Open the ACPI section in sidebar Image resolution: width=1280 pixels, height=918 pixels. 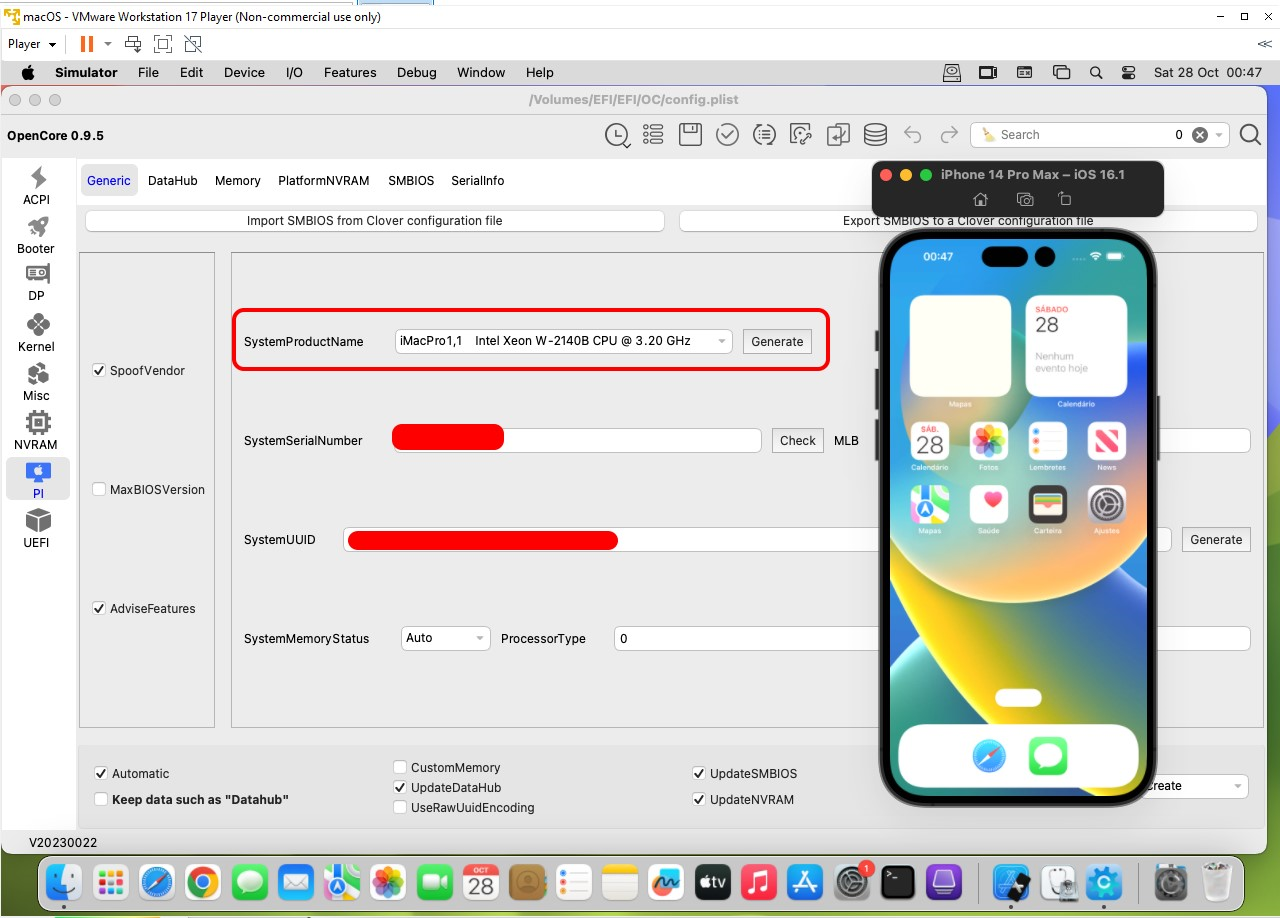37,186
